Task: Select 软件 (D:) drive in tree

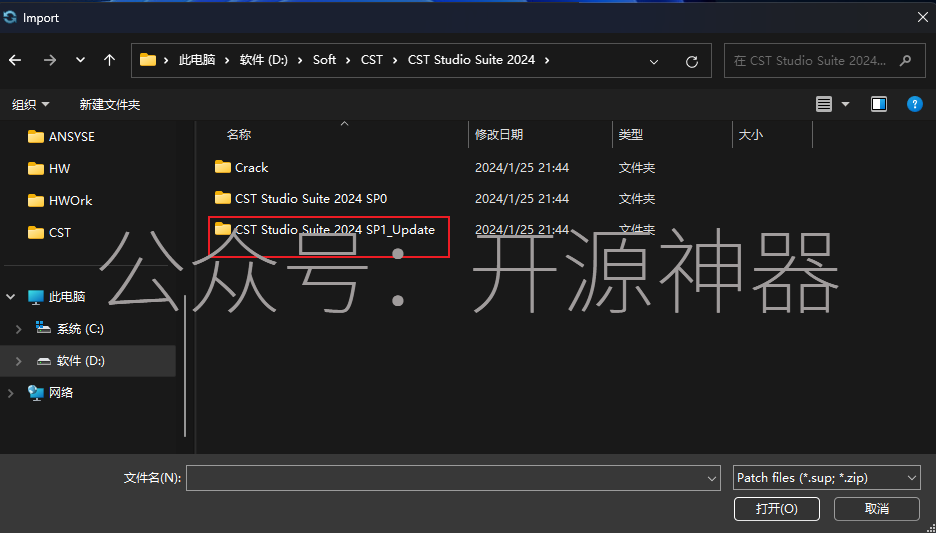Action: pos(70,361)
